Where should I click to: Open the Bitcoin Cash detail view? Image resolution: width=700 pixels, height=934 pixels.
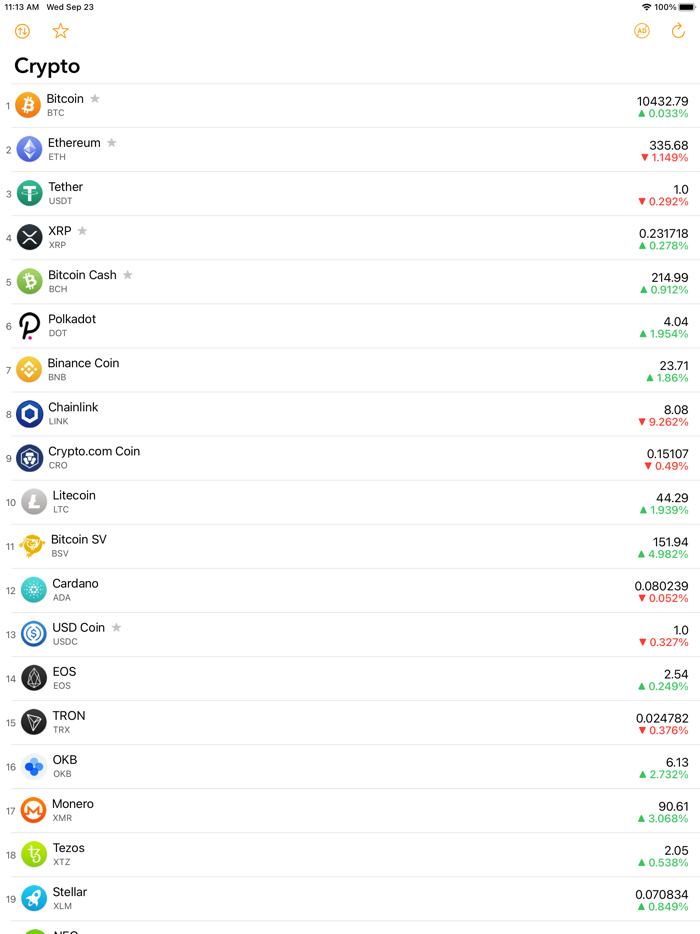pos(350,281)
